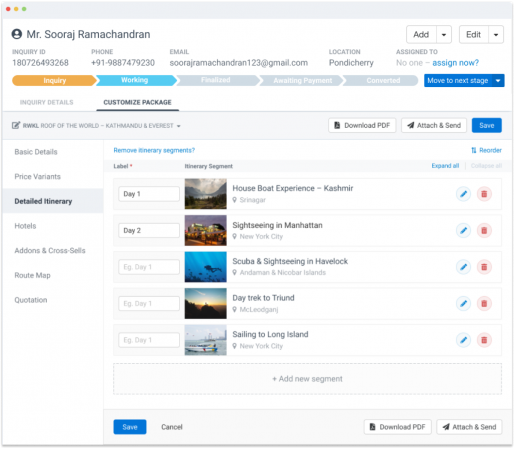514x449 pixels.
Task: Open the Price Variants section
Action: [x=38, y=177]
